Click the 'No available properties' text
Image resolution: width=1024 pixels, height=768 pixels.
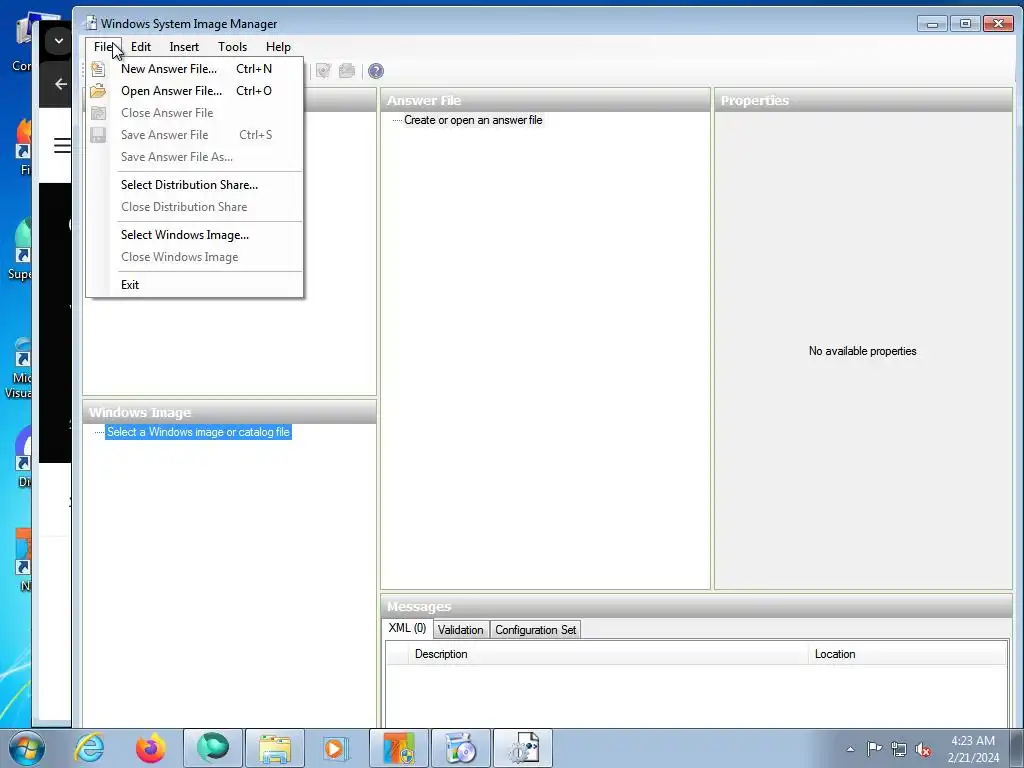[862, 351]
